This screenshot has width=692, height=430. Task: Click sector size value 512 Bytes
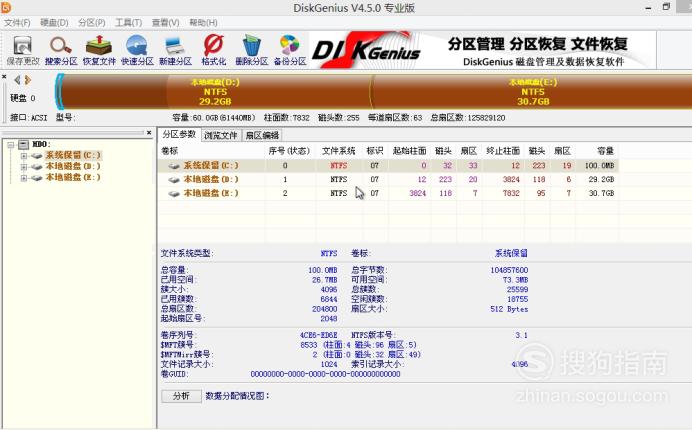pyautogui.click(x=509, y=309)
